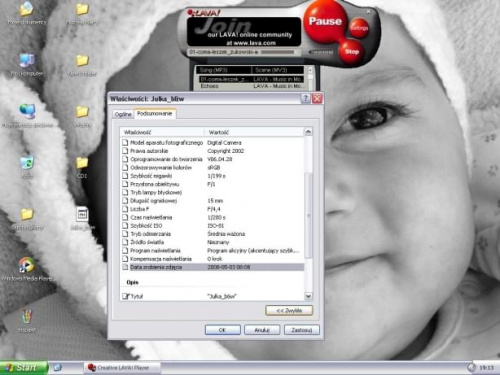Click the LAVA! logo in the player
Screen dimensions: 500x375
(203, 13)
